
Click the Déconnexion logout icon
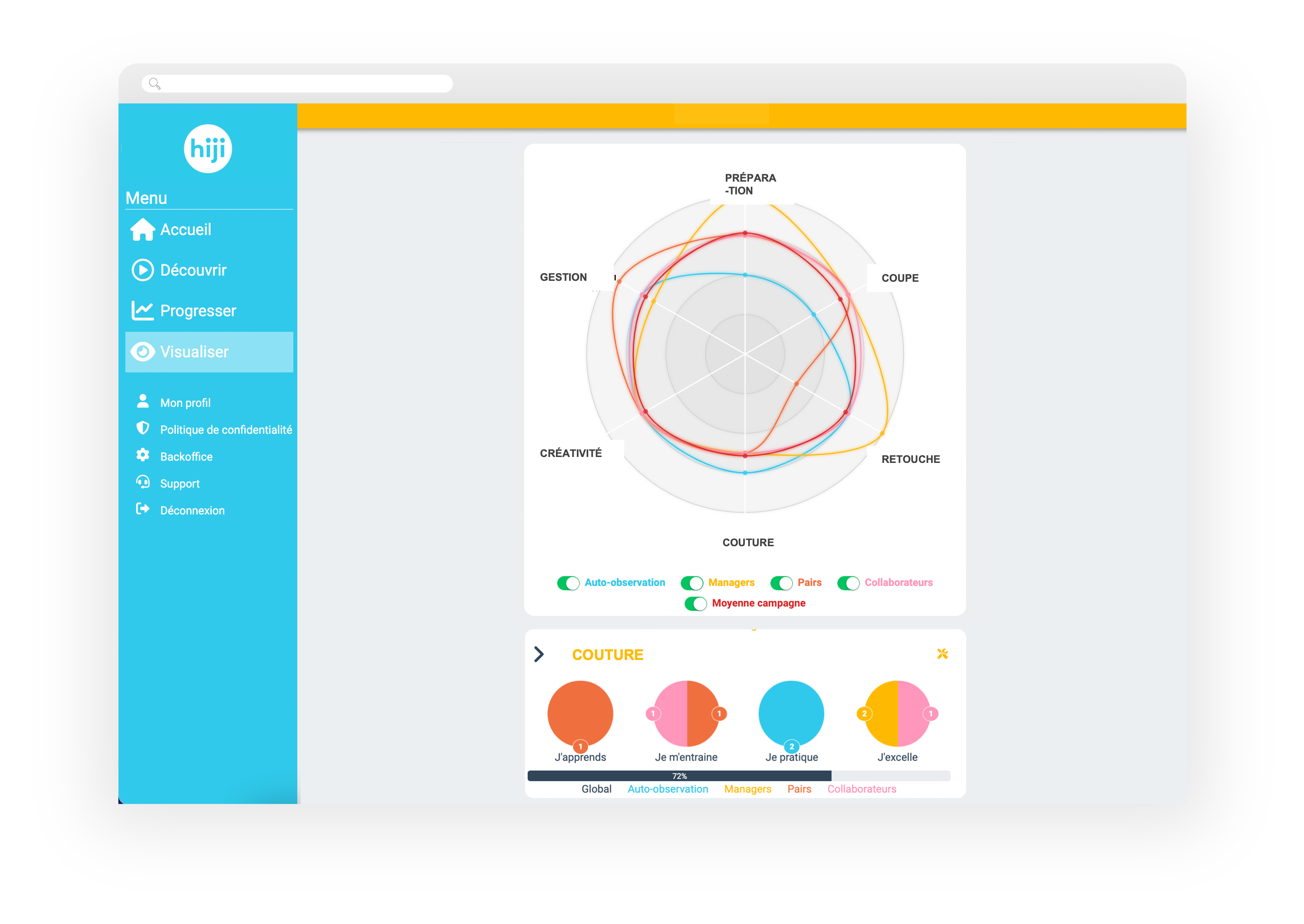point(143,509)
